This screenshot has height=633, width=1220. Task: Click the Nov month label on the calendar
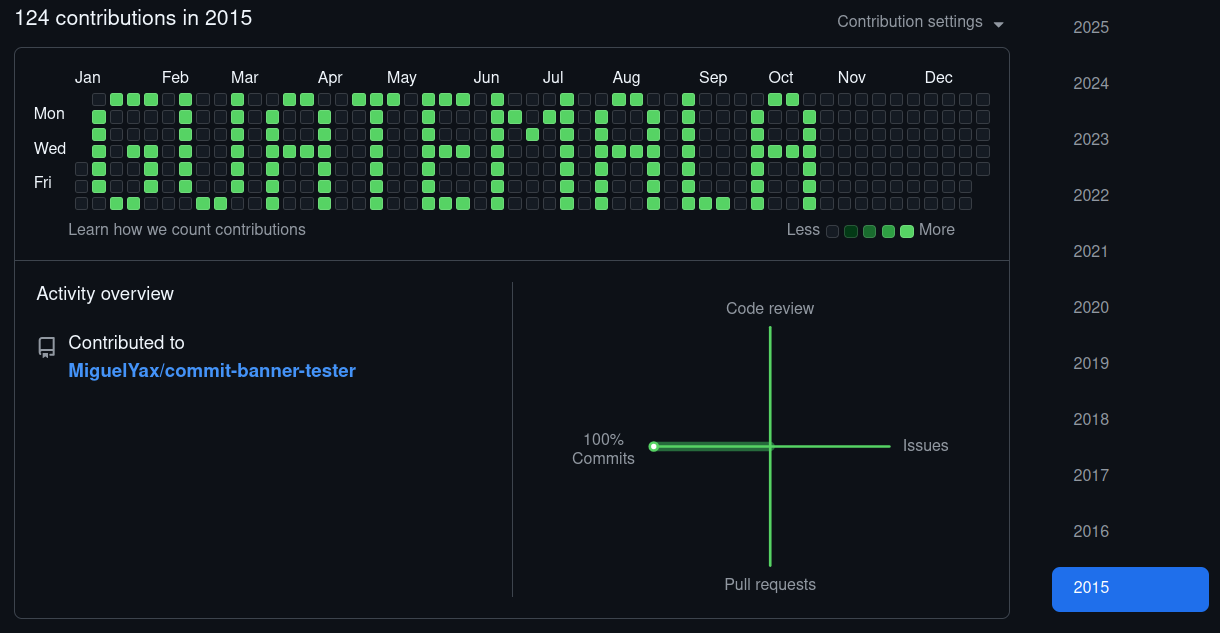click(x=852, y=78)
